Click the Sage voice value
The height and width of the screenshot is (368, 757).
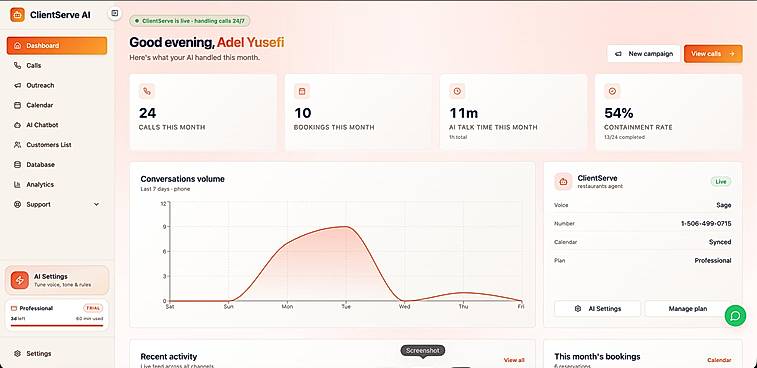(724, 205)
